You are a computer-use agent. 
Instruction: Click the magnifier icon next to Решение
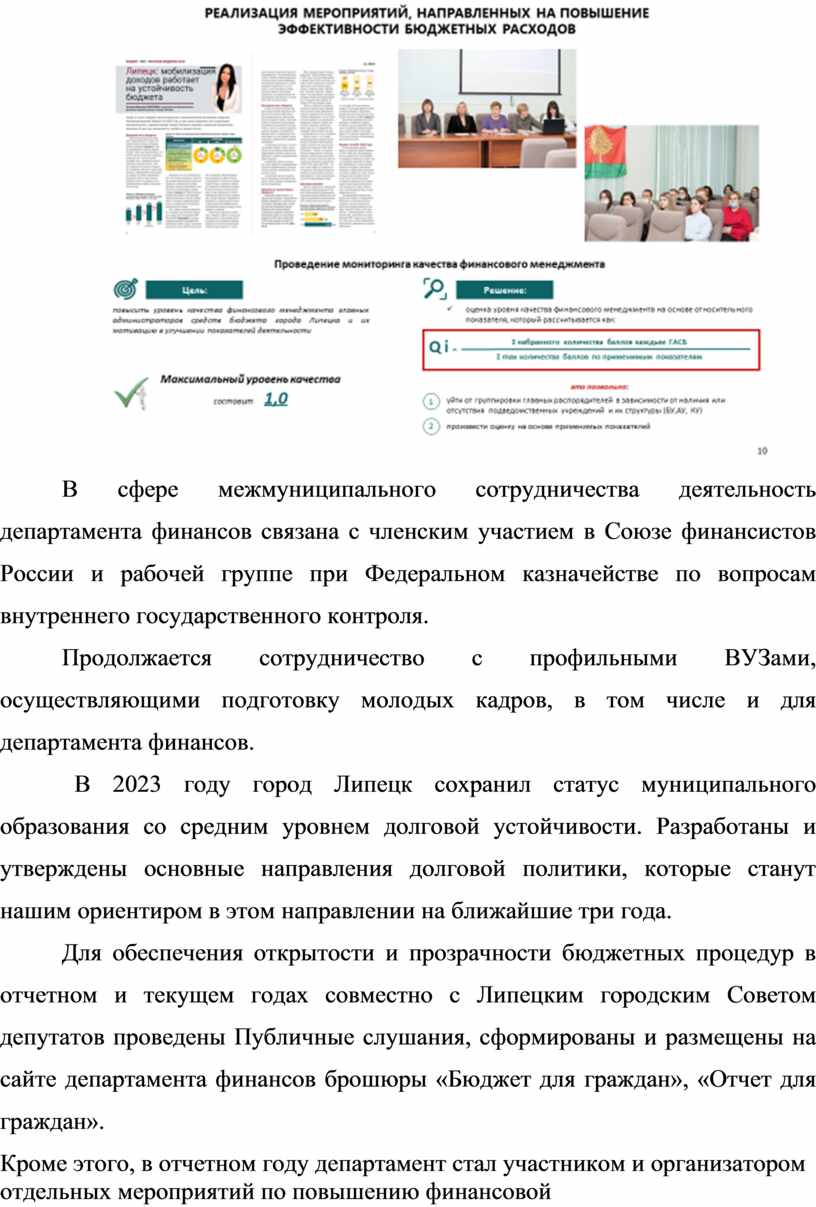click(x=435, y=289)
